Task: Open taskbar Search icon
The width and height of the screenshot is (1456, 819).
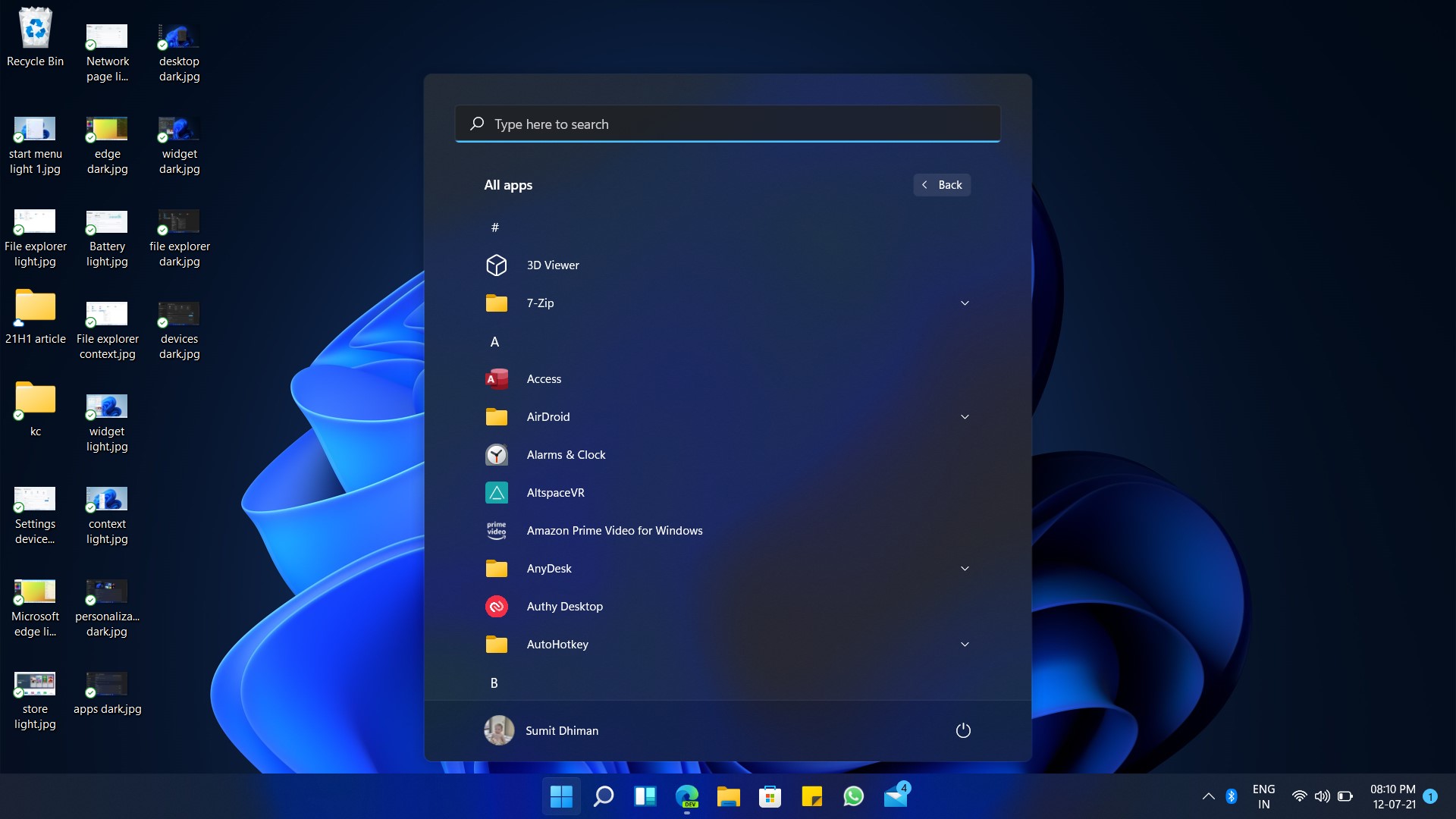Action: pyautogui.click(x=604, y=796)
